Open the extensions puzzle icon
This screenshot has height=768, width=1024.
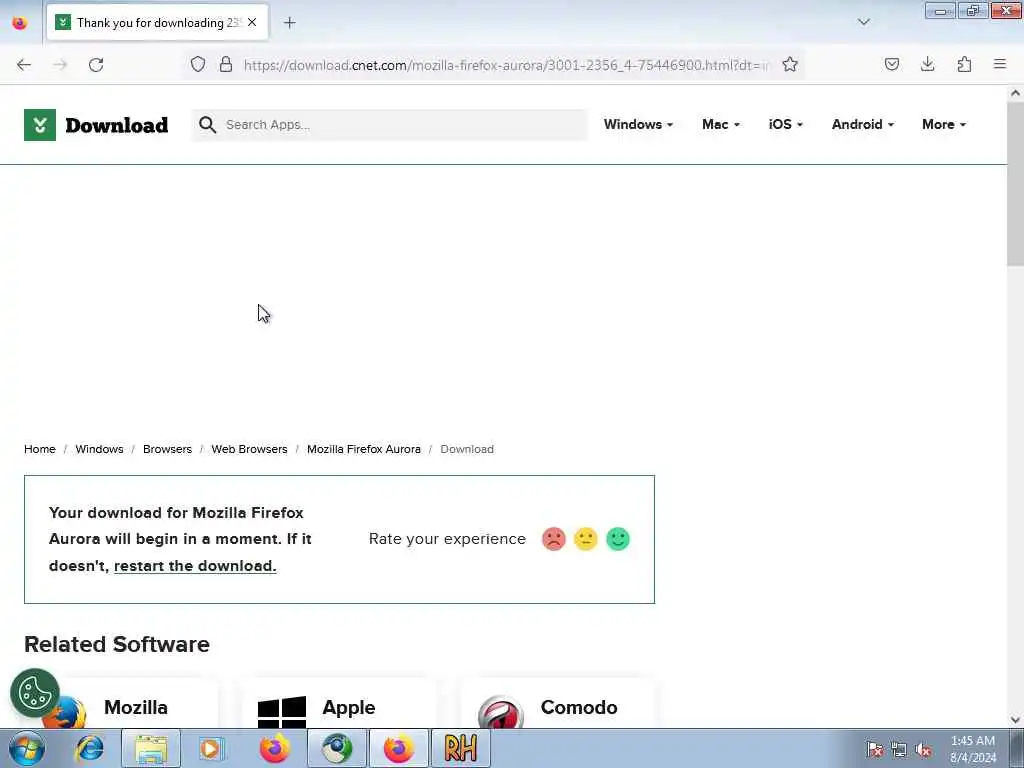[964, 64]
